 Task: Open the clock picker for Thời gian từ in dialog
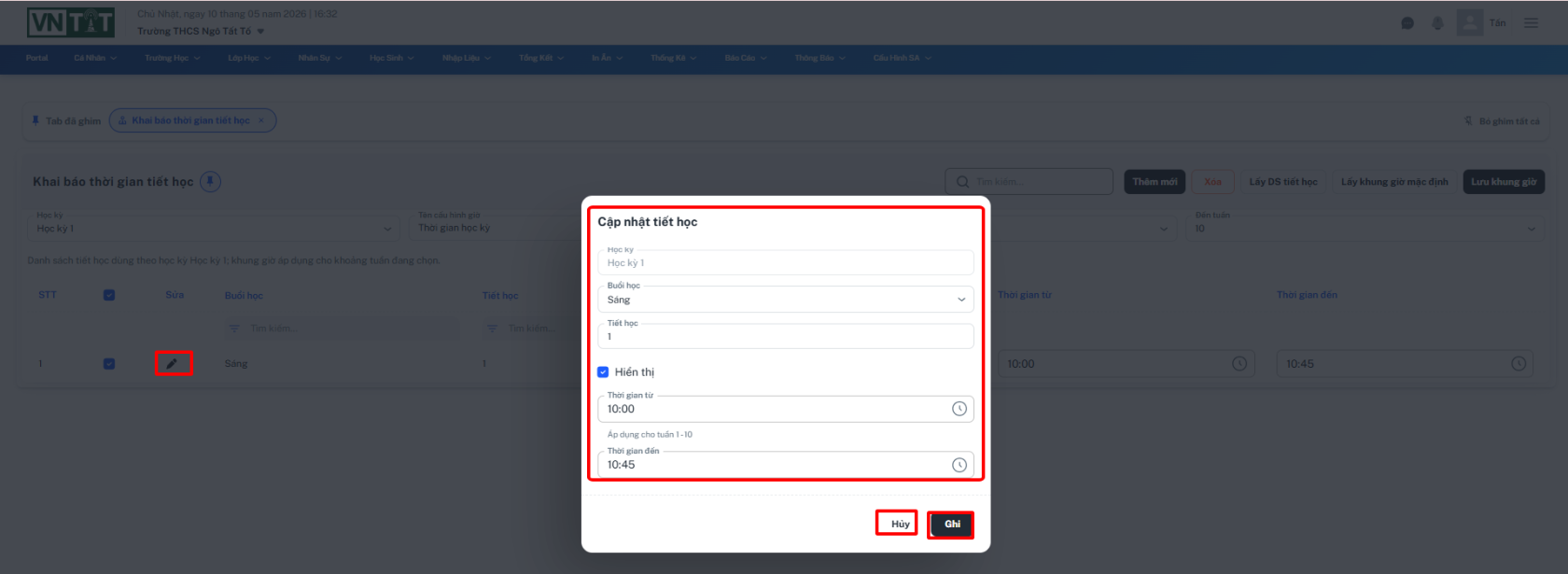click(959, 409)
